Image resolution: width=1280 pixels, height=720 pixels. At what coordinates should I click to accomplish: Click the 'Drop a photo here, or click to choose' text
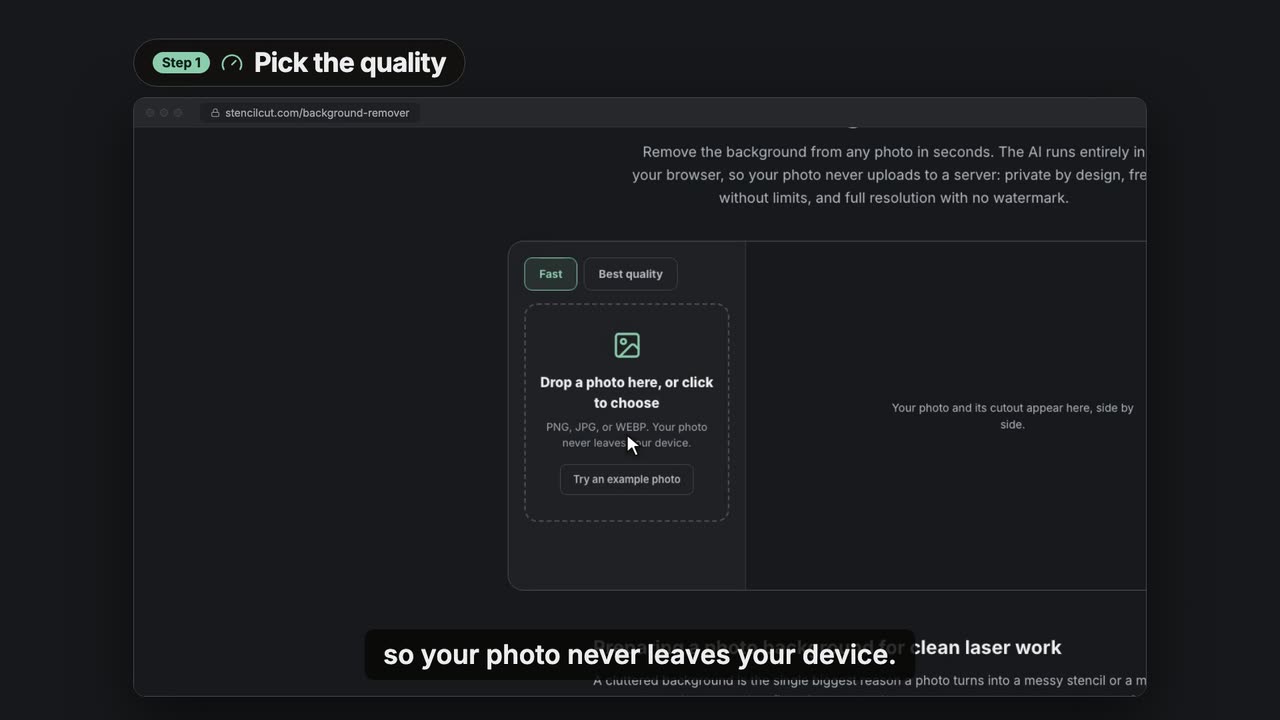[627, 392]
